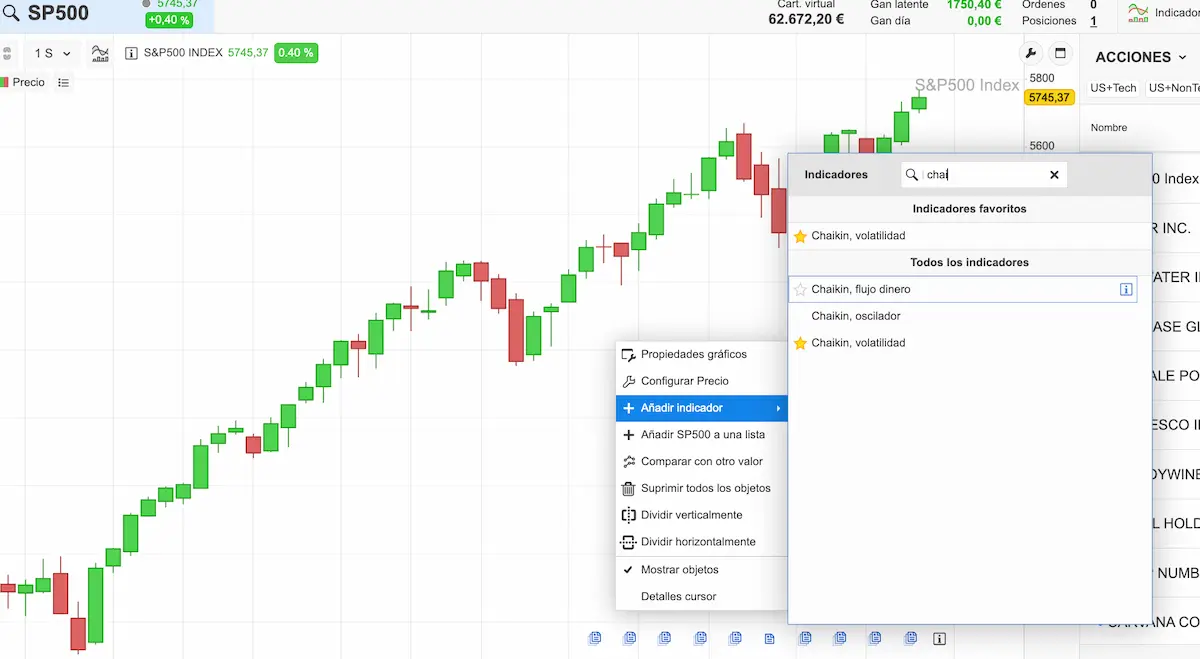Select Dividir verticalmente from the context menu
Viewport: 1200px width, 659px height.
click(691, 515)
